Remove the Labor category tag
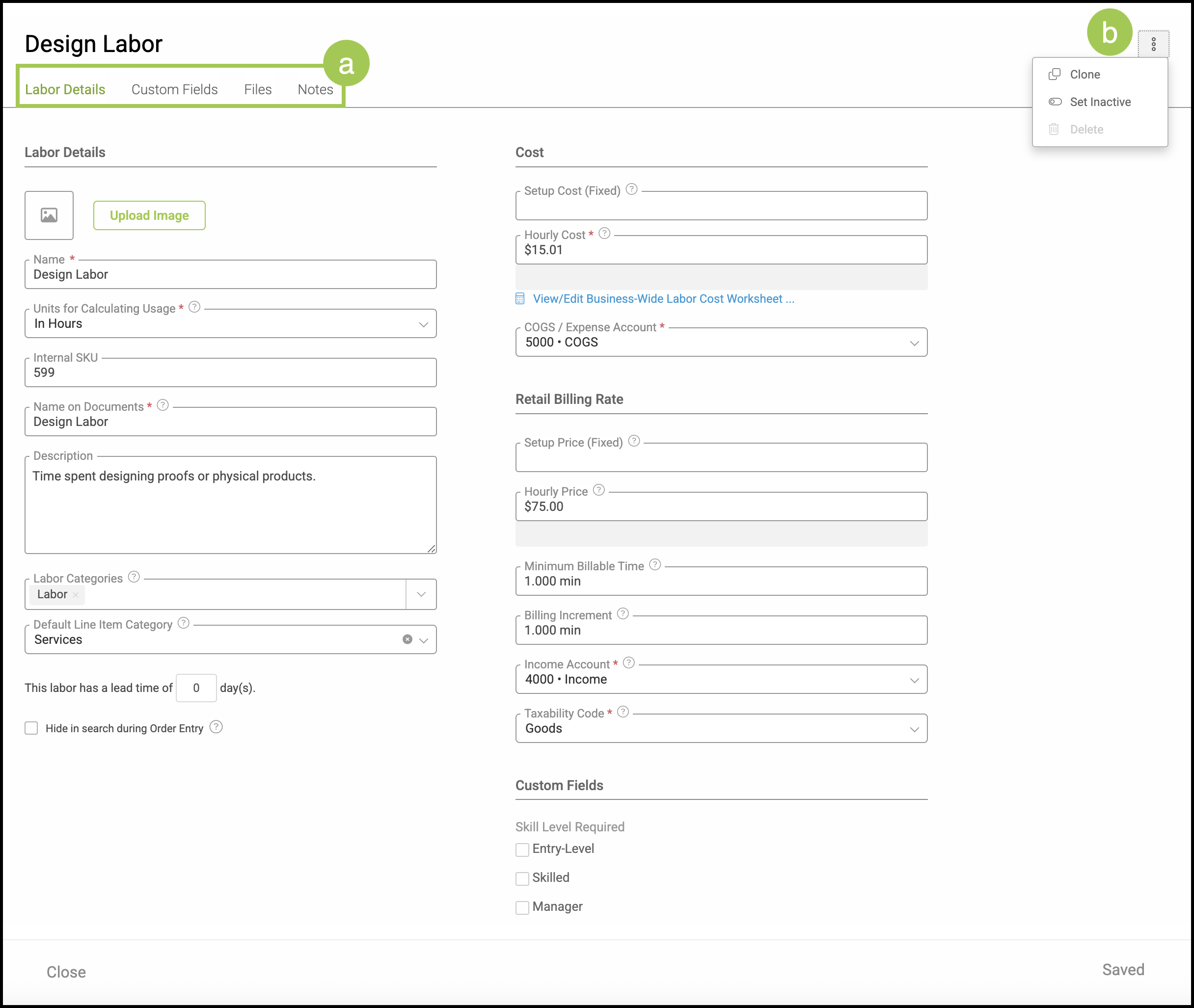This screenshot has height=1008, width=1194. pos(76,595)
